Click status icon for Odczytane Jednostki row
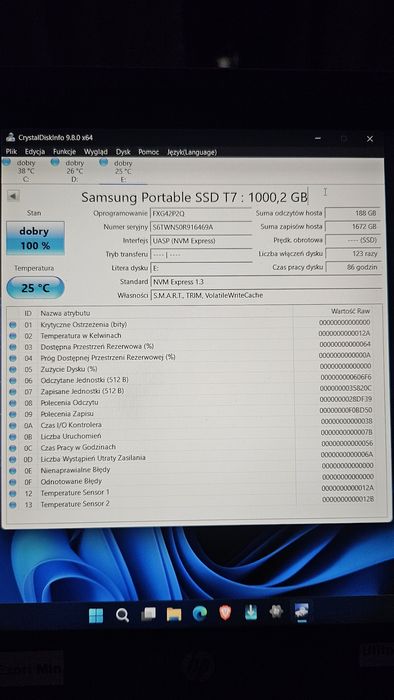Image resolution: width=394 pixels, height=700 pixels. pyautogui.click(x=12, y=381)
